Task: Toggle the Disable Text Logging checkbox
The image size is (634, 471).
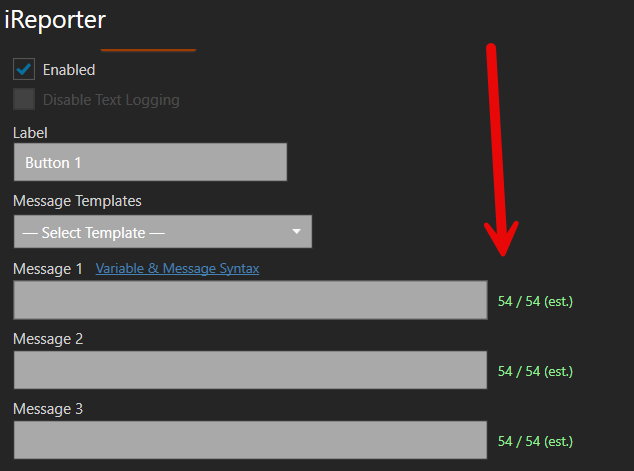Action: tap(24, 99)
